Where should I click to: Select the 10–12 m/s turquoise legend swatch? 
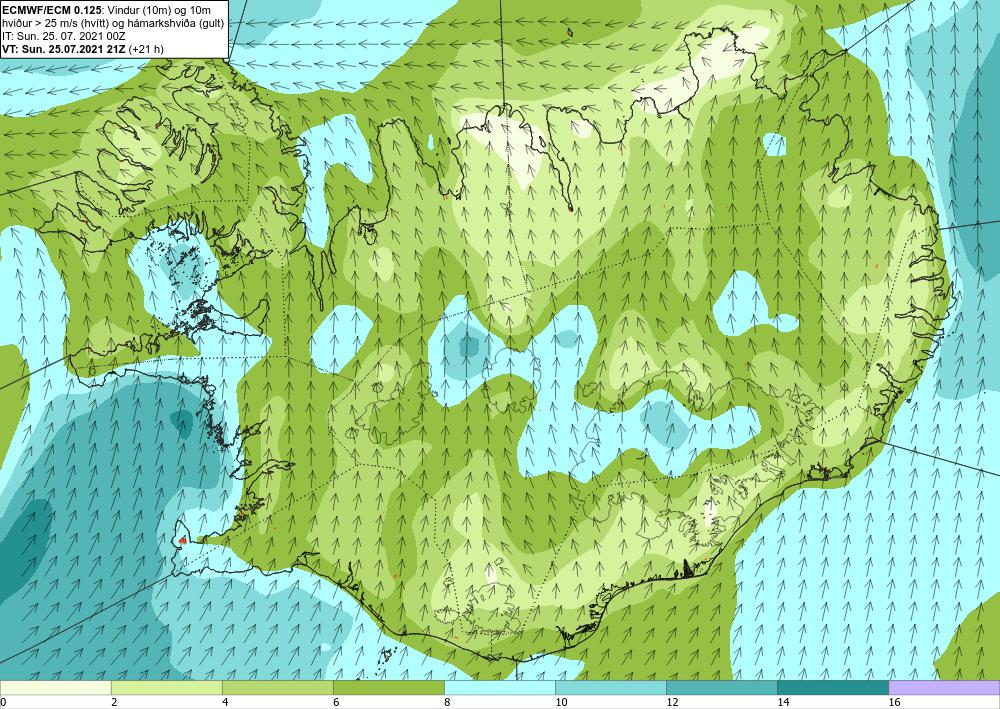pos(611,688)
